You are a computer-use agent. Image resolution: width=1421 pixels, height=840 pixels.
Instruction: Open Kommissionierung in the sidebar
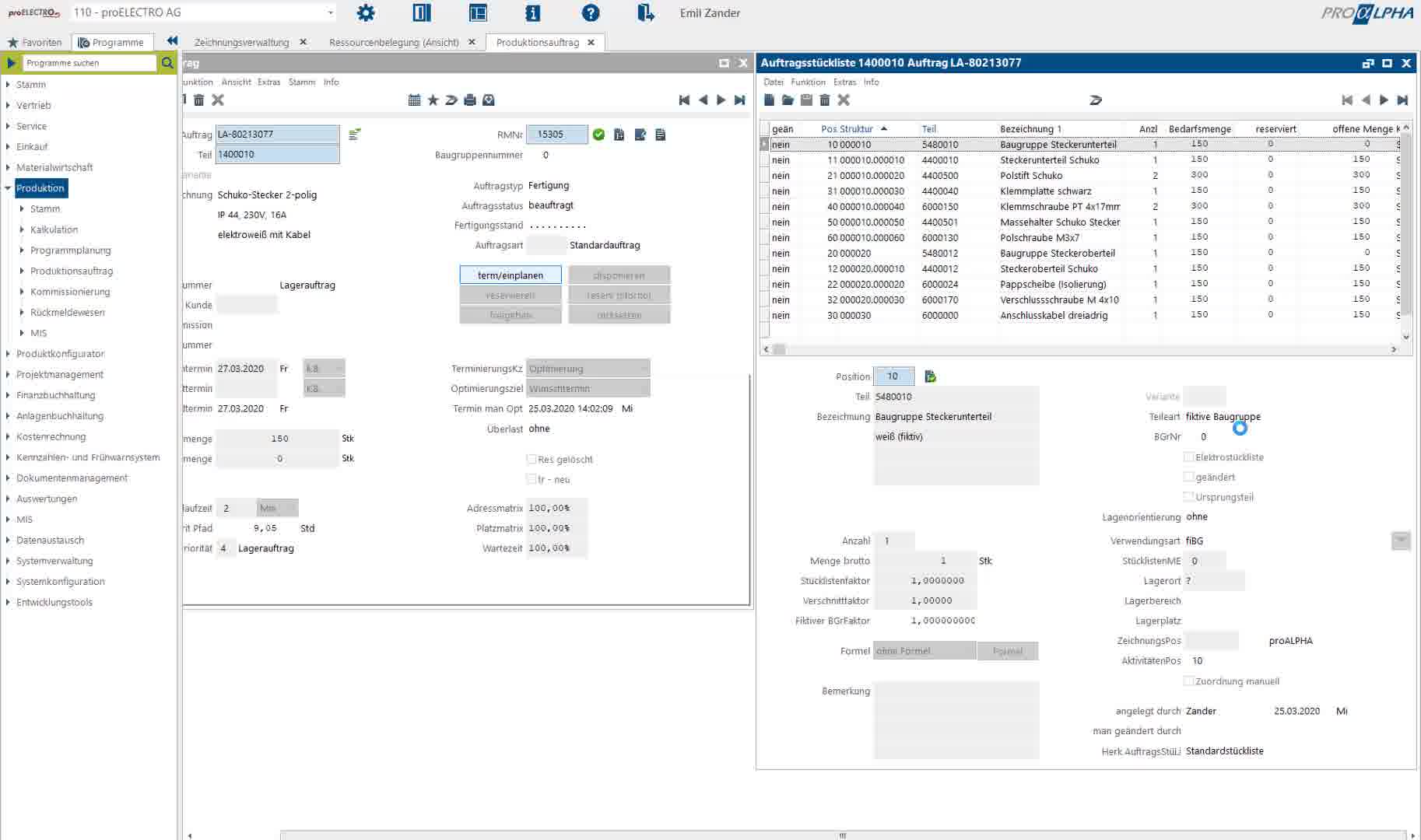coord(70,292)
